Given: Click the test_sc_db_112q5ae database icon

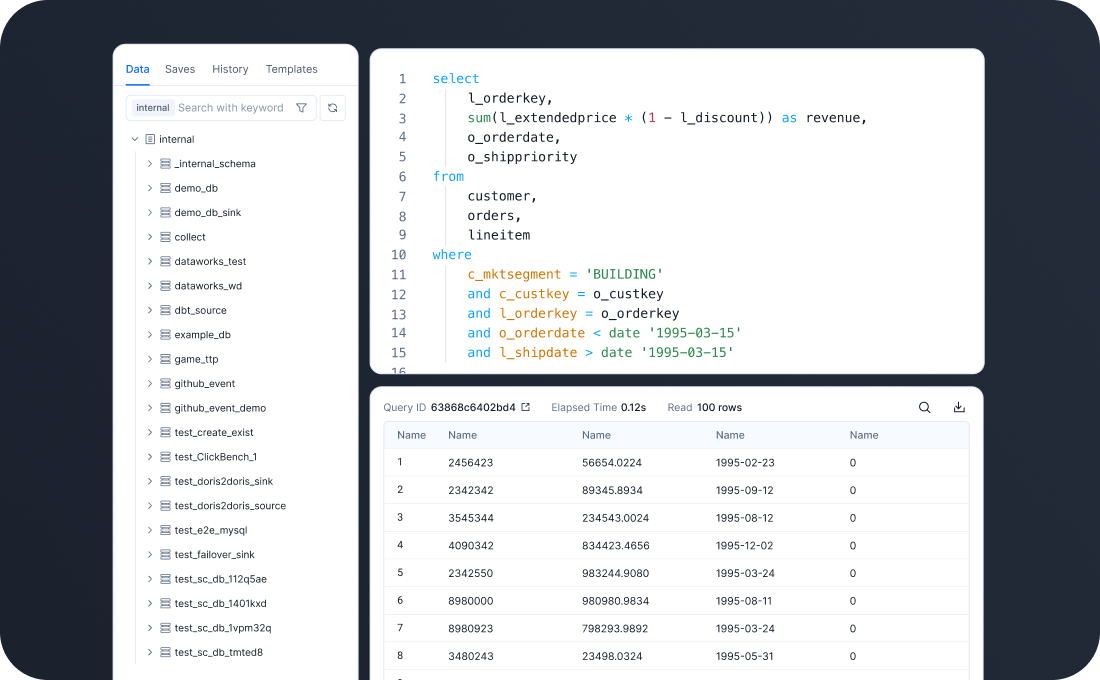Looking at the screenshot, I should pyautogui.click(x=166, y=579).
